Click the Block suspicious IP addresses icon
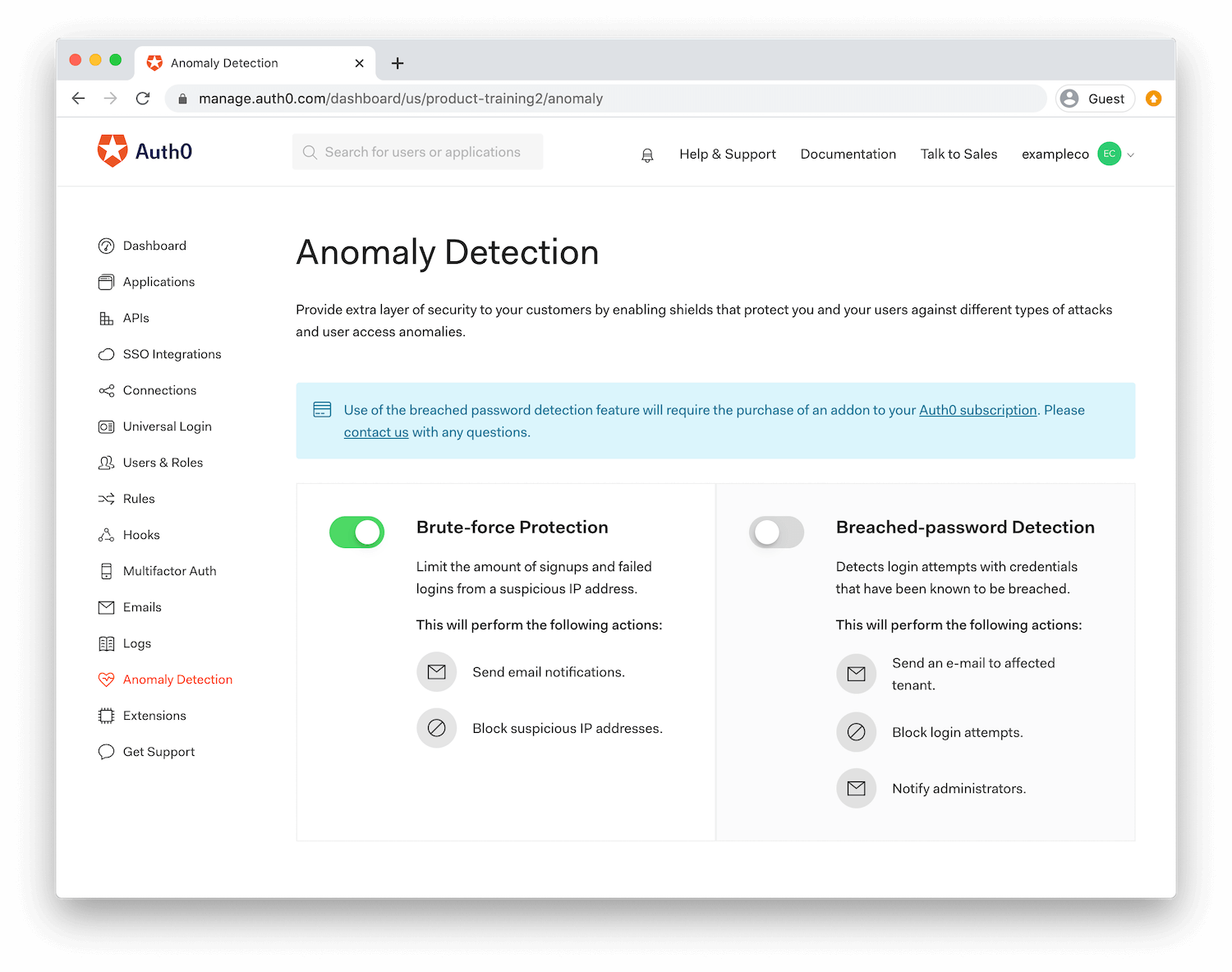Screen dimensions: 1232x972 [x=437, y=728]
